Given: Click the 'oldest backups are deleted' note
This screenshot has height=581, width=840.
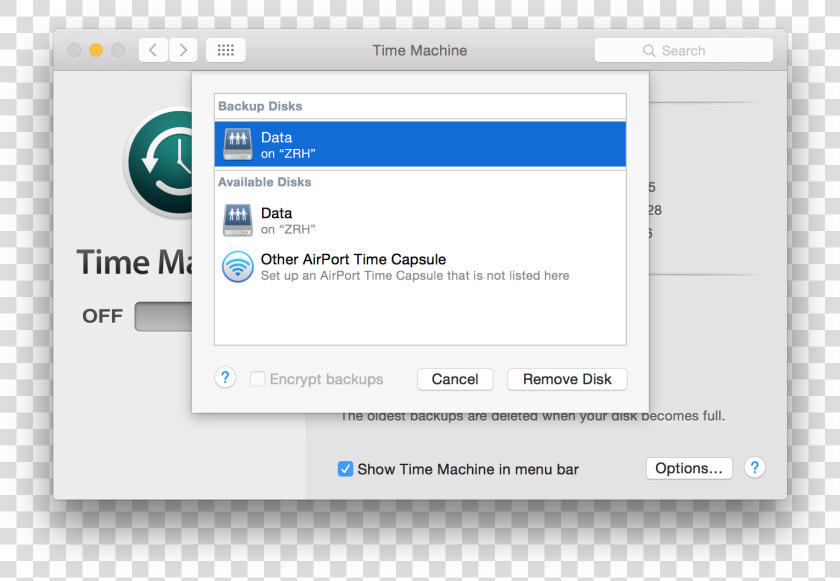Looking at the screenshot, I should pos(532,416).
